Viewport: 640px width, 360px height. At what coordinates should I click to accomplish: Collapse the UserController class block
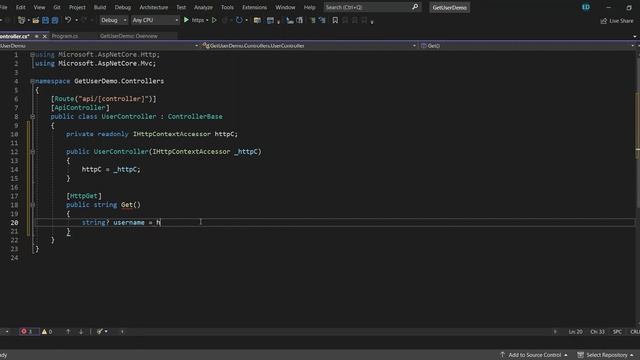click(32, 117)
